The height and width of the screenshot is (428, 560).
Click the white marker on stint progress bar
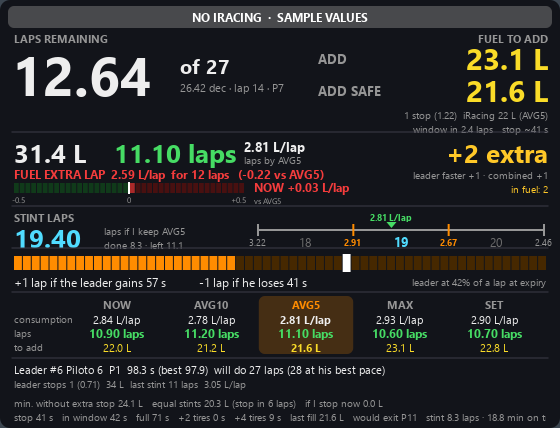(346, 263)
